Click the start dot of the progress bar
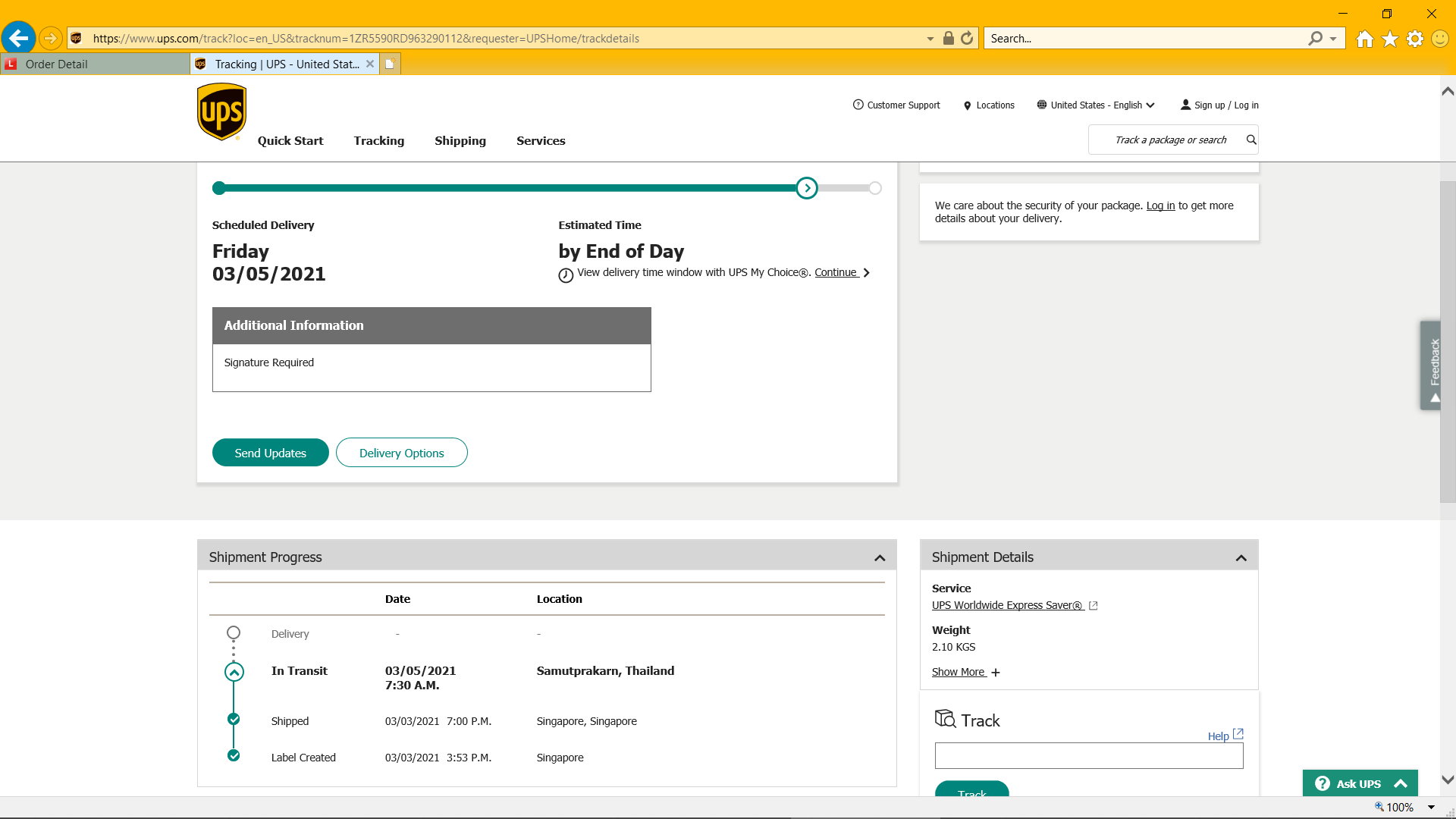 coord(219,188)
